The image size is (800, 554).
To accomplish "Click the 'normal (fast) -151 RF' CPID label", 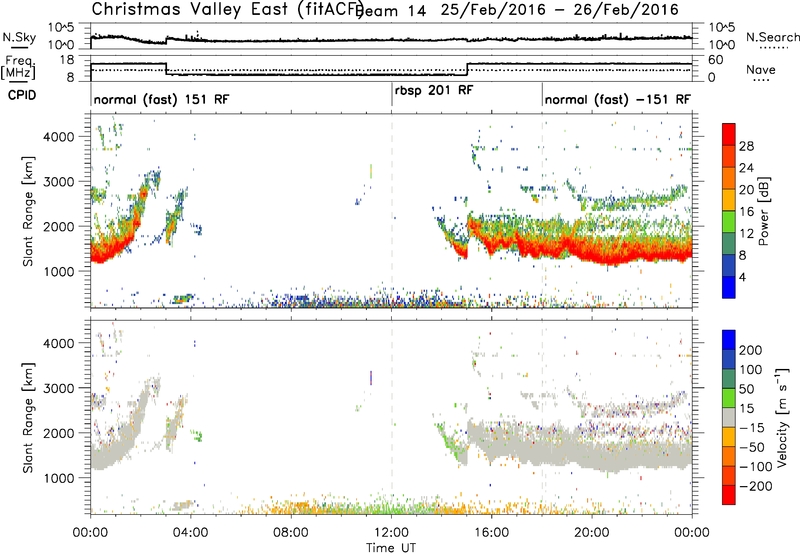I will 618,99.
